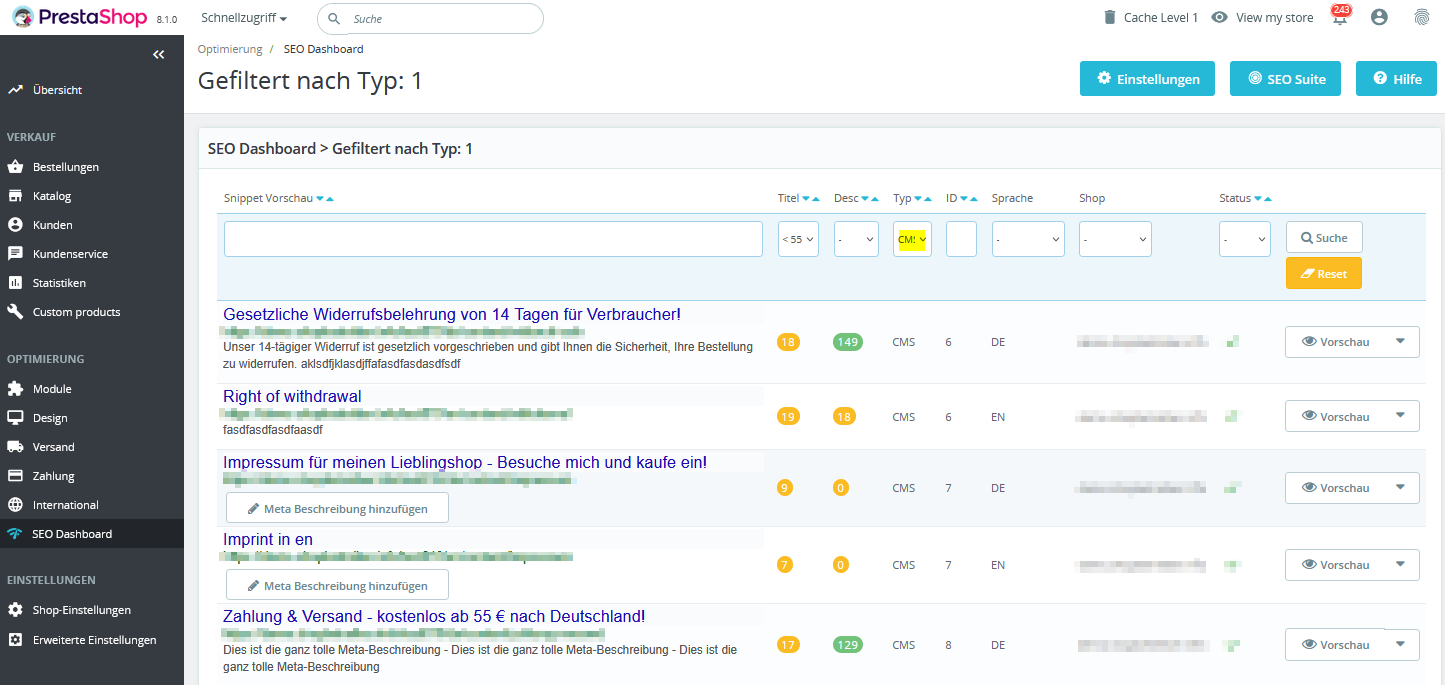Click the Cache Level 1 trash icon
This screenshot has width=1445, height=685.
click(x=1109, y=17)
